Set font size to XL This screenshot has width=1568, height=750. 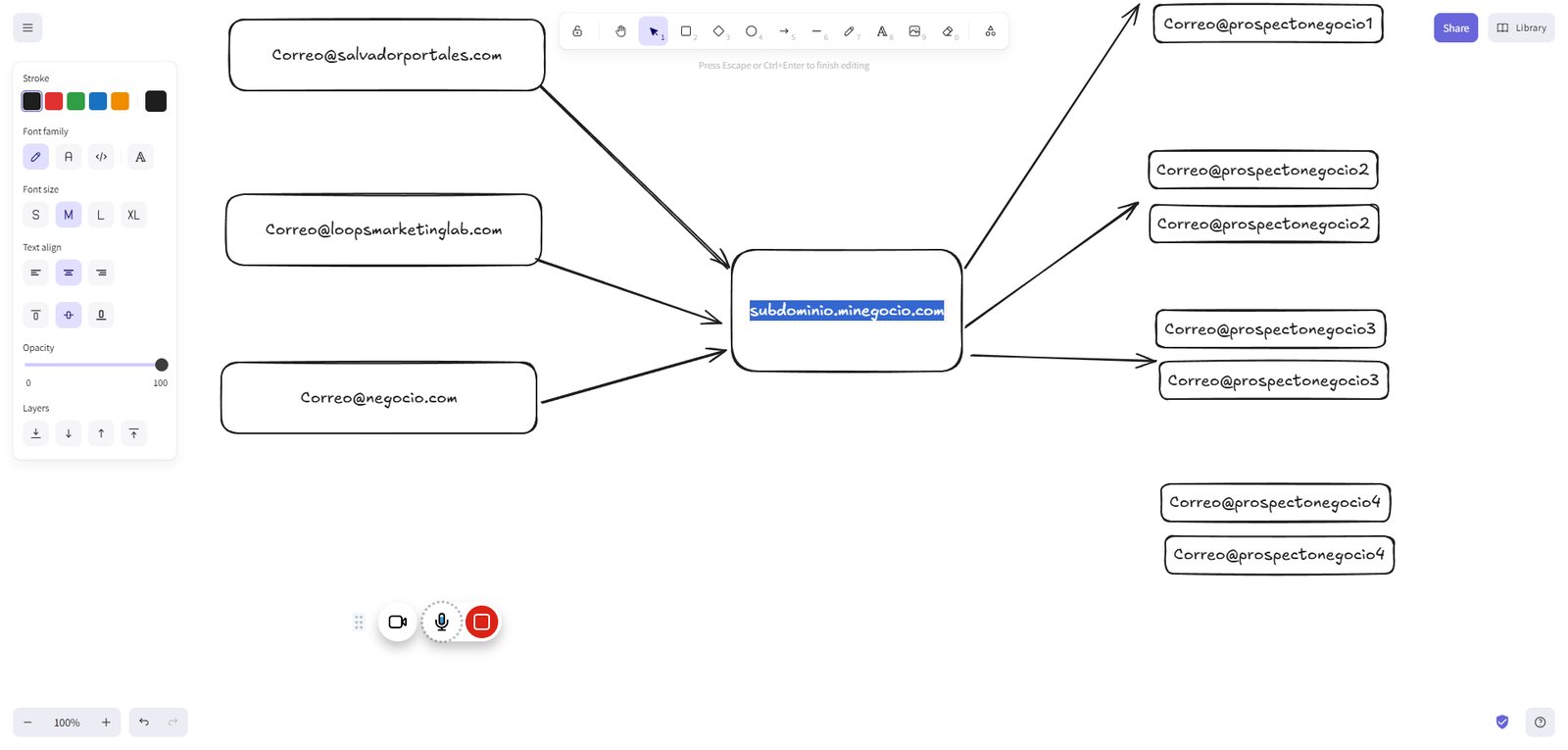point(133,215)
